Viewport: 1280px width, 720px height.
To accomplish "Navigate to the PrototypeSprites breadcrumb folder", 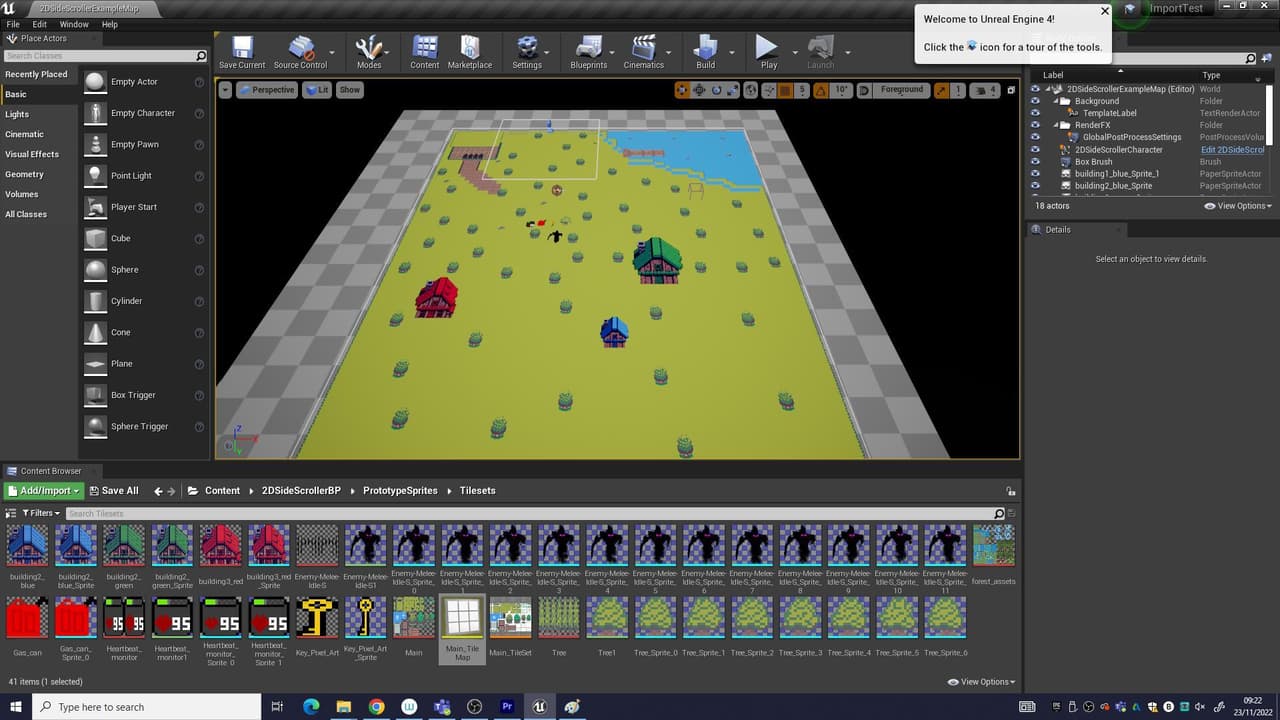I will pyautogui.click(x=400, y=491).
